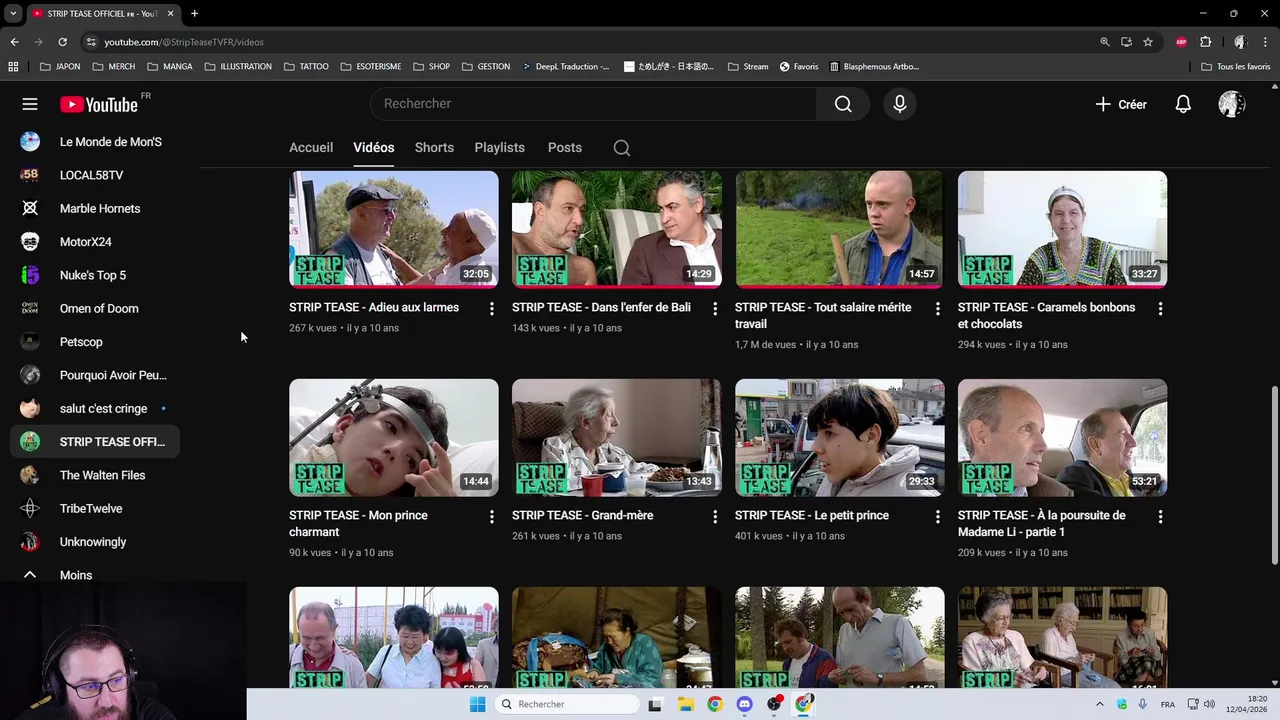The height and width of the screenshot is (720, 1280).
Task: Open the GESTION bookmarks folder
Action: (x=485, y=67)
